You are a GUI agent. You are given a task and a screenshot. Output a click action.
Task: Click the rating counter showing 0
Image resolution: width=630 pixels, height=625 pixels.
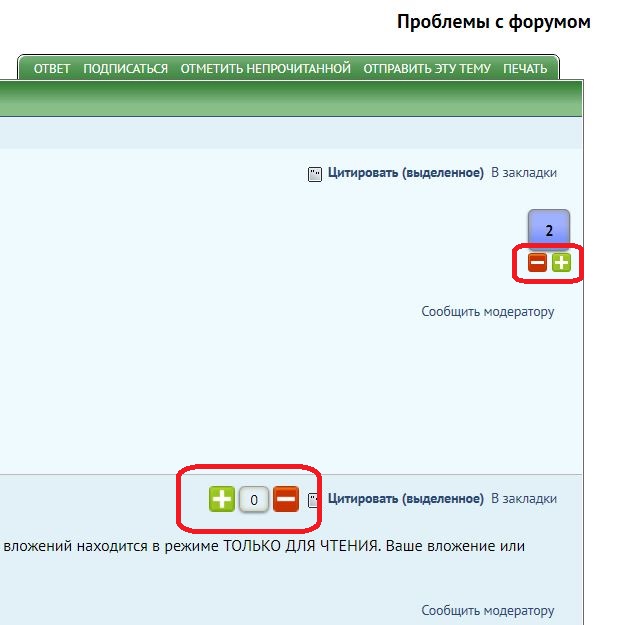254,499
